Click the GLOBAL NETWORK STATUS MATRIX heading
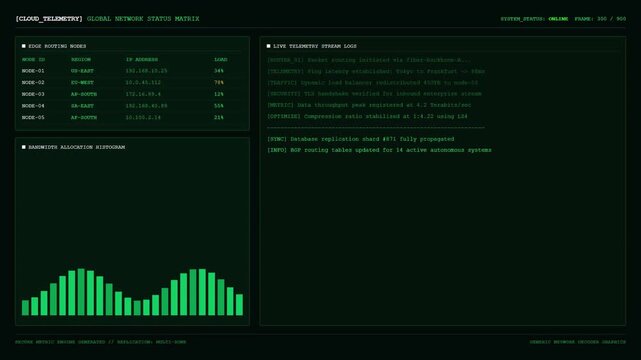 [x=143, y=19]
